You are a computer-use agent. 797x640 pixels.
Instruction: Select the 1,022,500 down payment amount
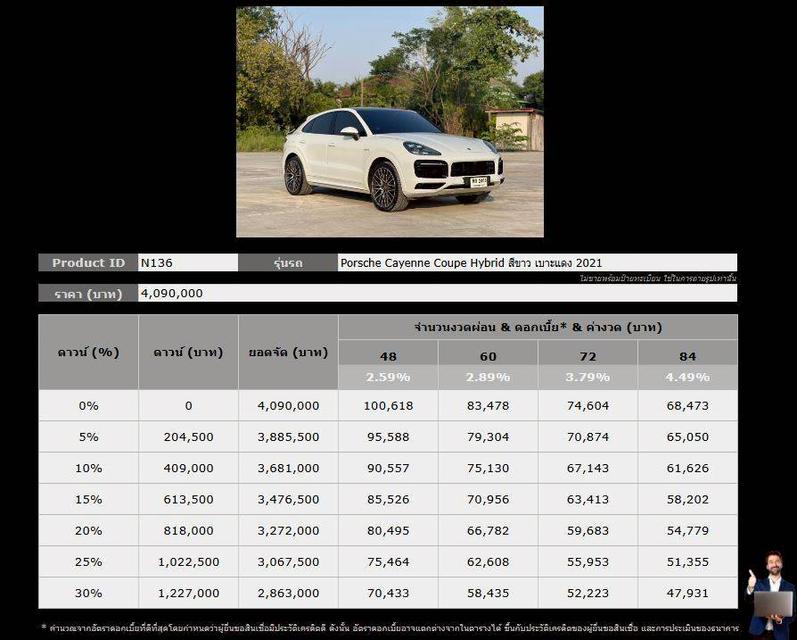point(188,562)
